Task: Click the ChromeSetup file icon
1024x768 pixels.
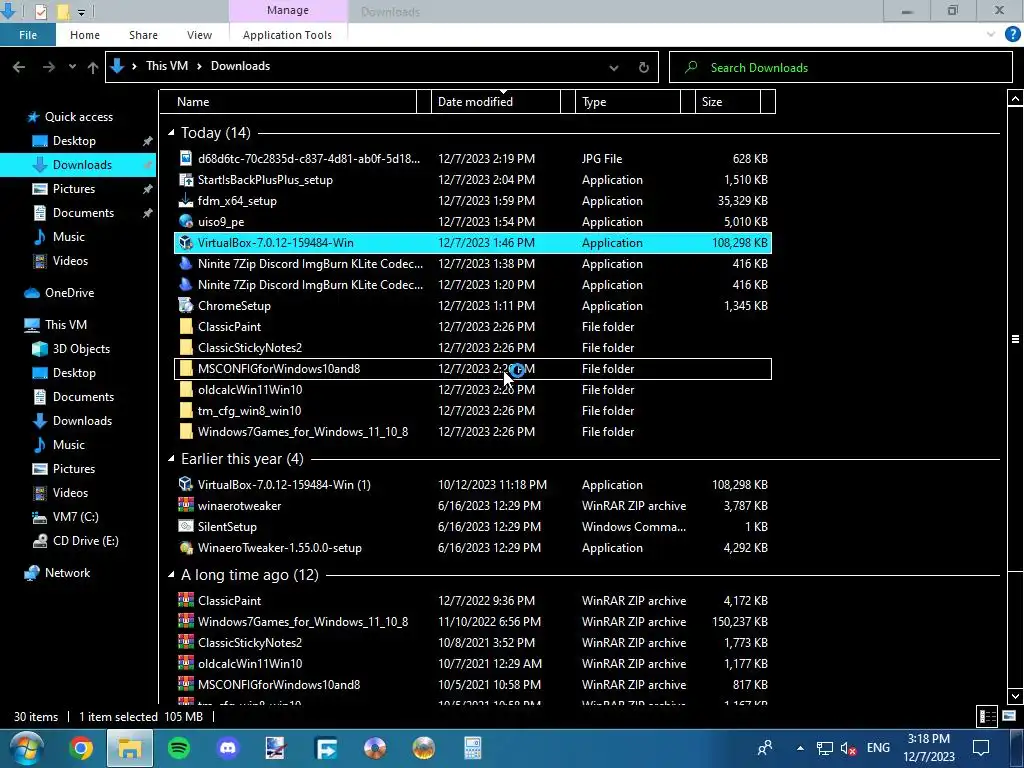Action: coord(186,305)
